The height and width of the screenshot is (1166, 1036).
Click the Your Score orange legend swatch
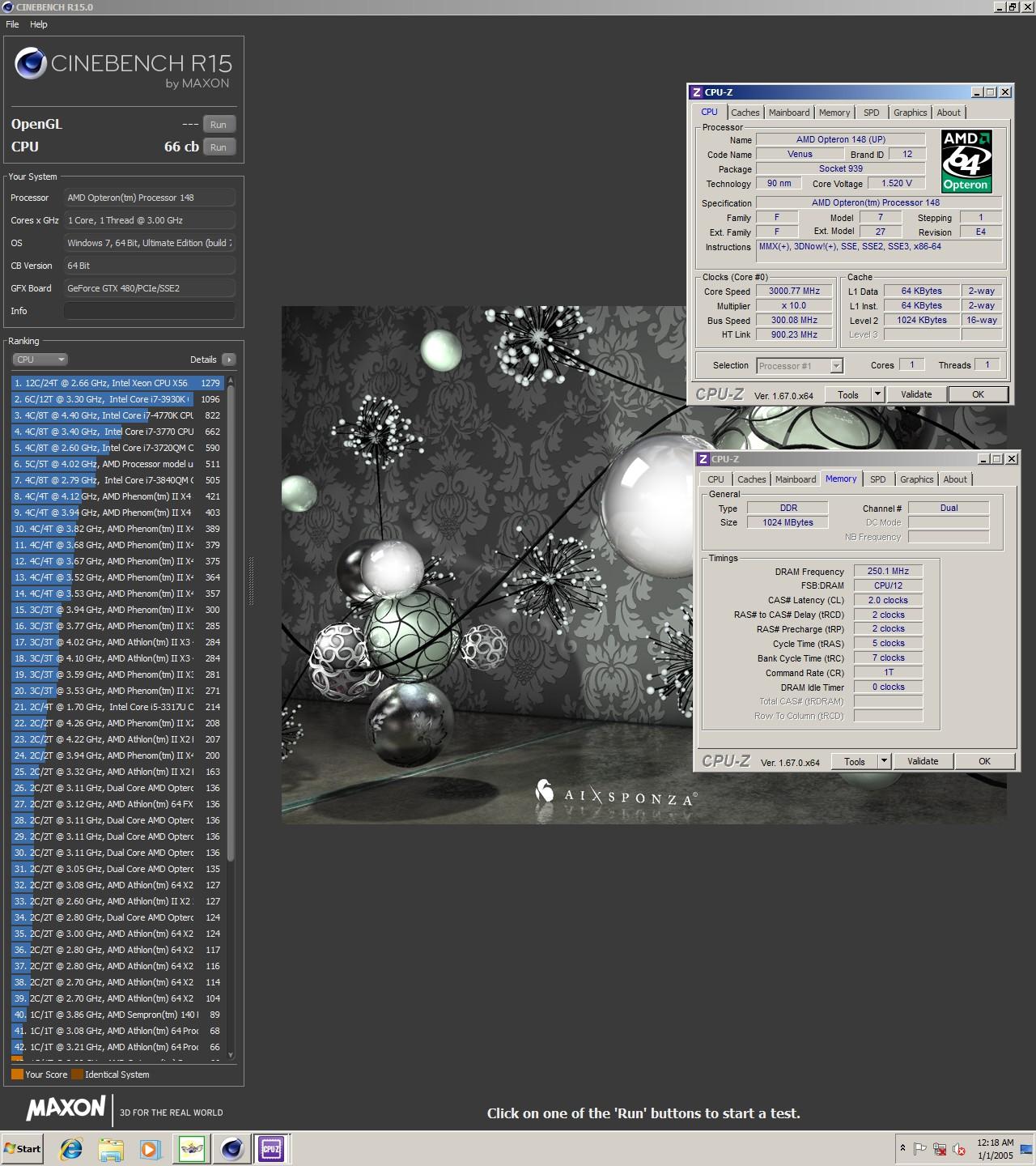(x=17, y=1075)
